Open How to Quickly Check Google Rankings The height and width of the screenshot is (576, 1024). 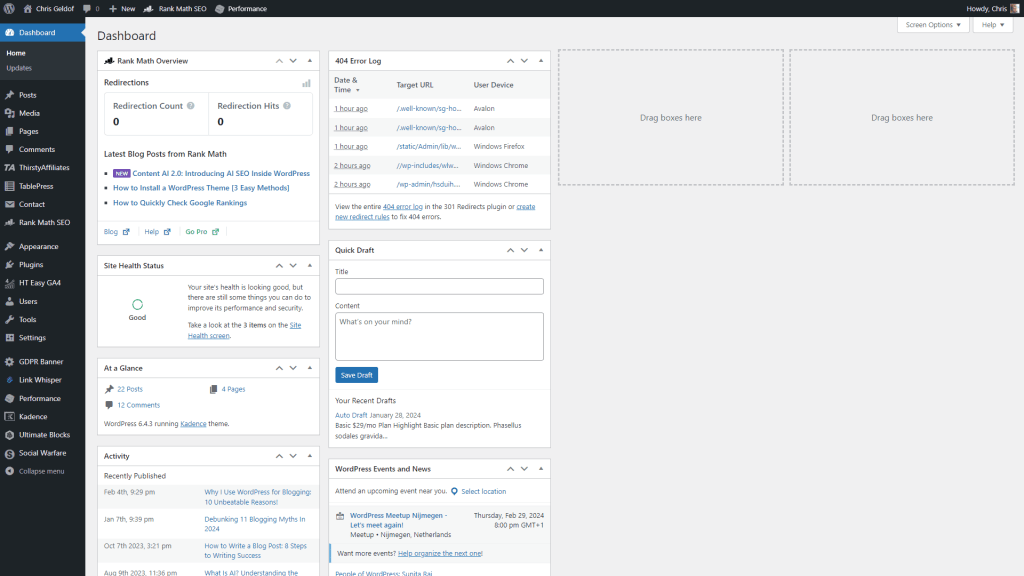pyautogui.click(x=180, y=203)
